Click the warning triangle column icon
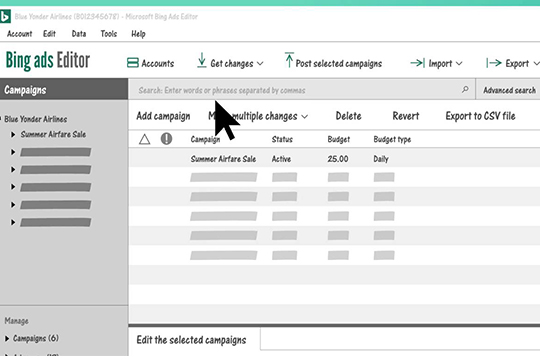This screenshot has width=540, height=360. coord(145,139)
